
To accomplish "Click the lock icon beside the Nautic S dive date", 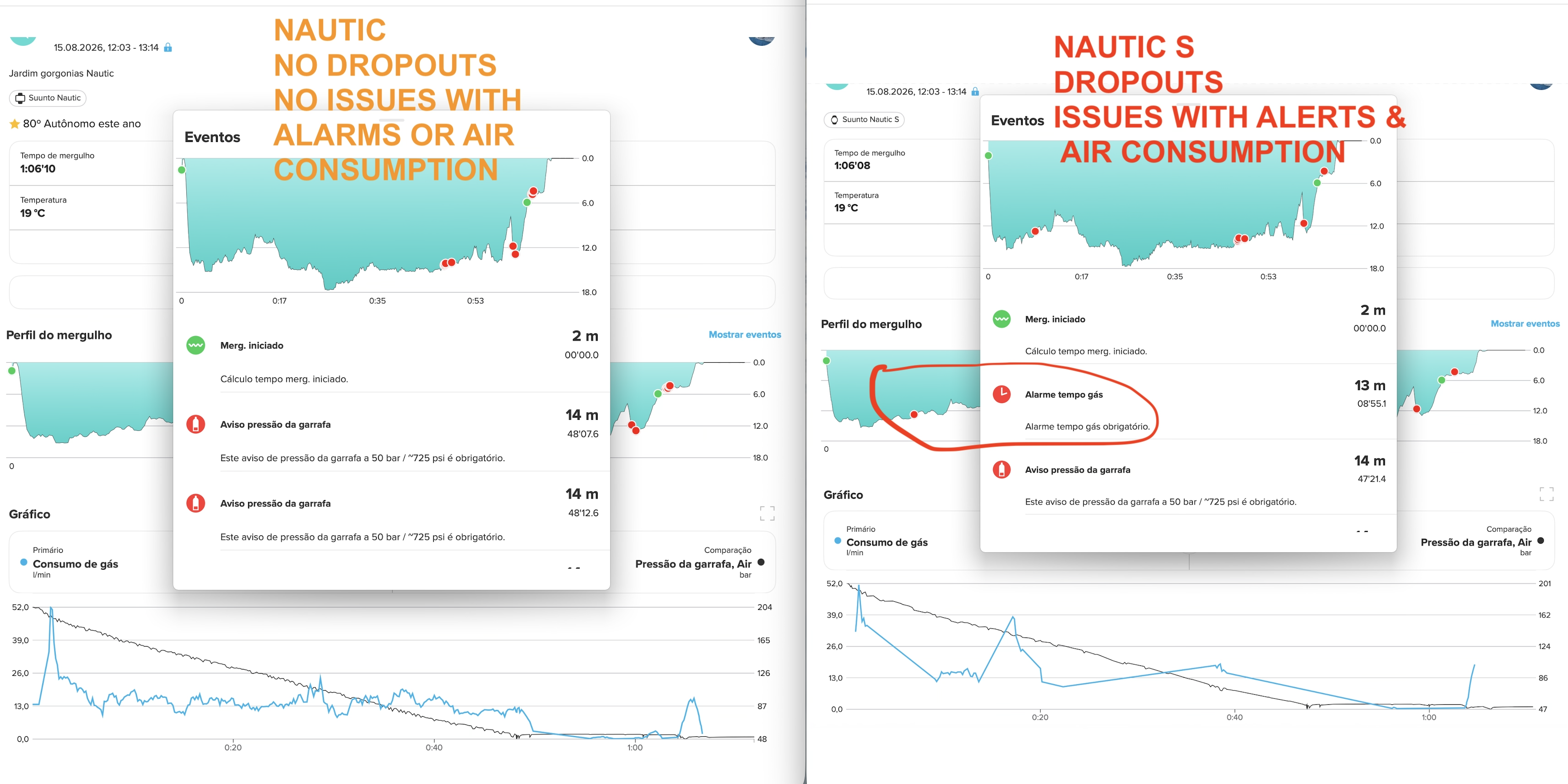I will tap(975, 92).
